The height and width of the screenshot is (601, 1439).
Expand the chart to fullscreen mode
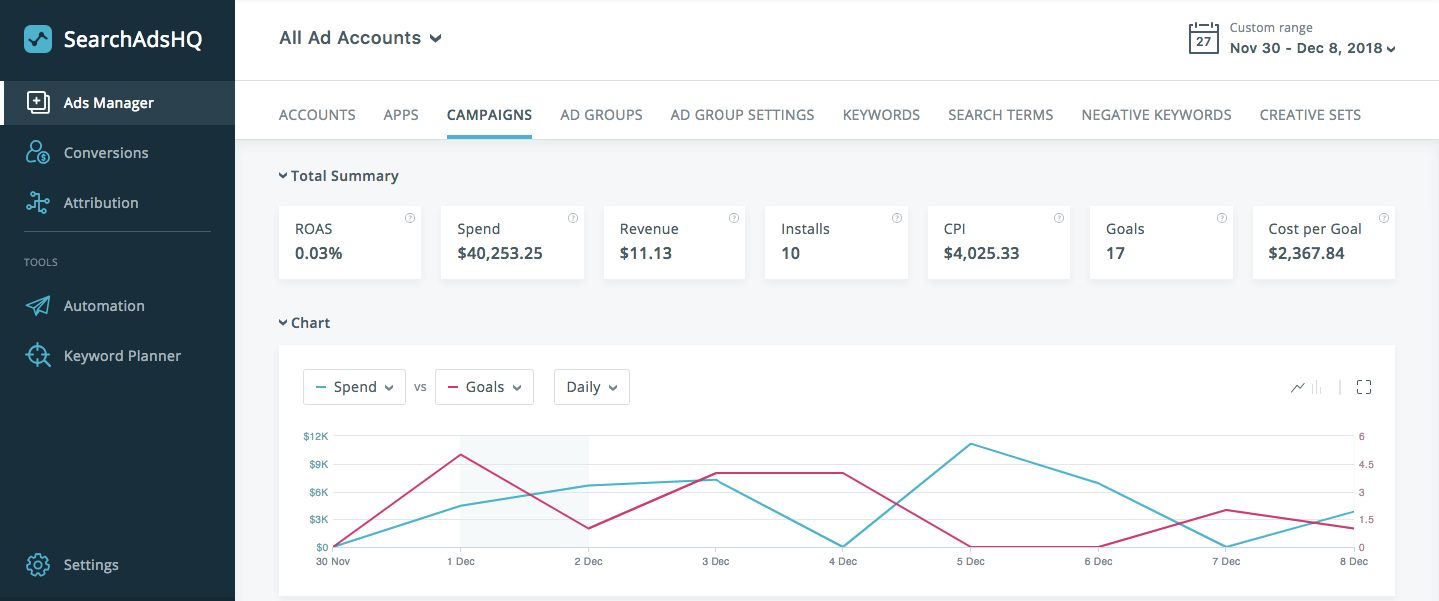click(1363, 387)
